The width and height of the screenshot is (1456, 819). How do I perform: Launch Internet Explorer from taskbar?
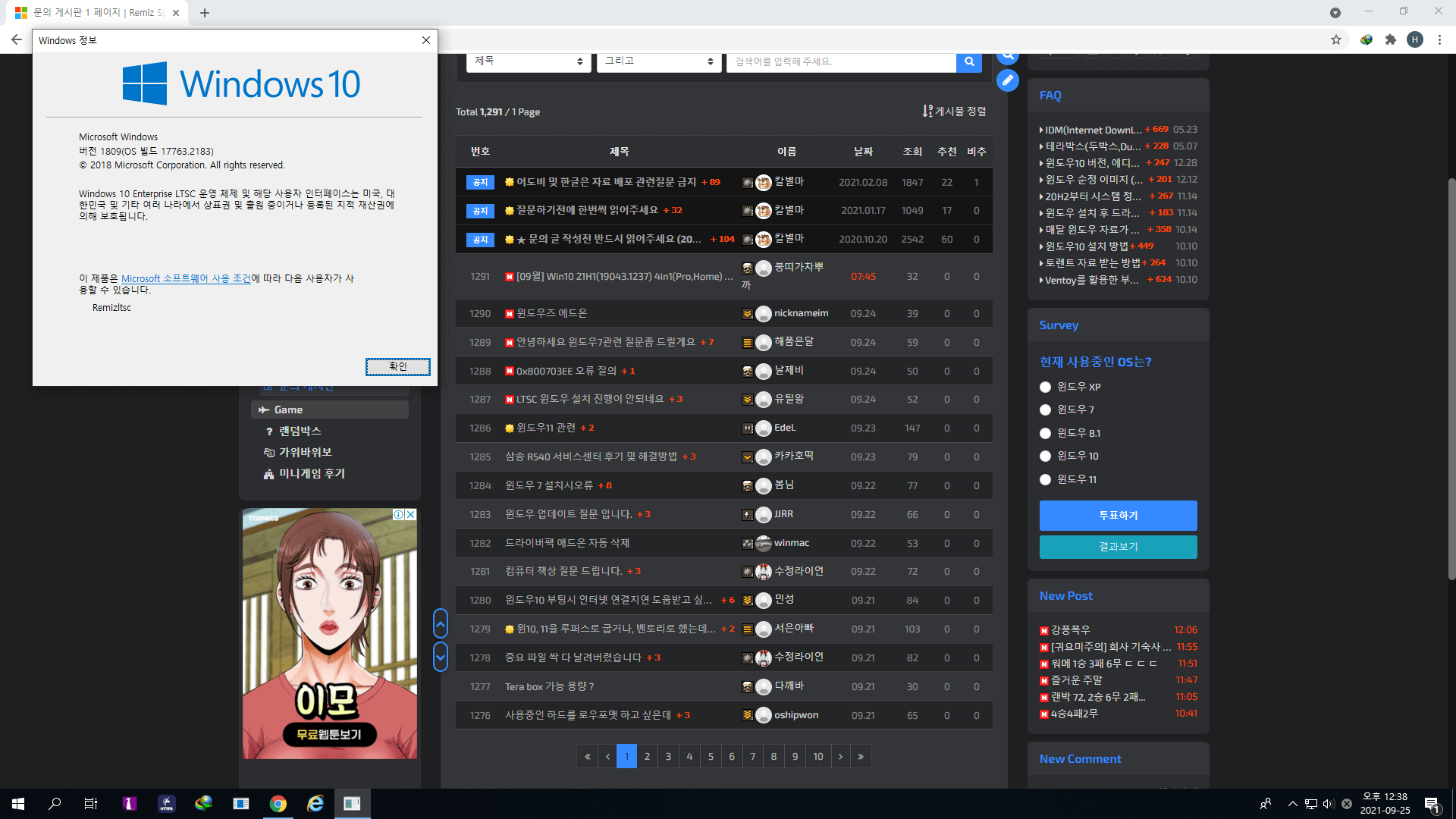[315, 804]
